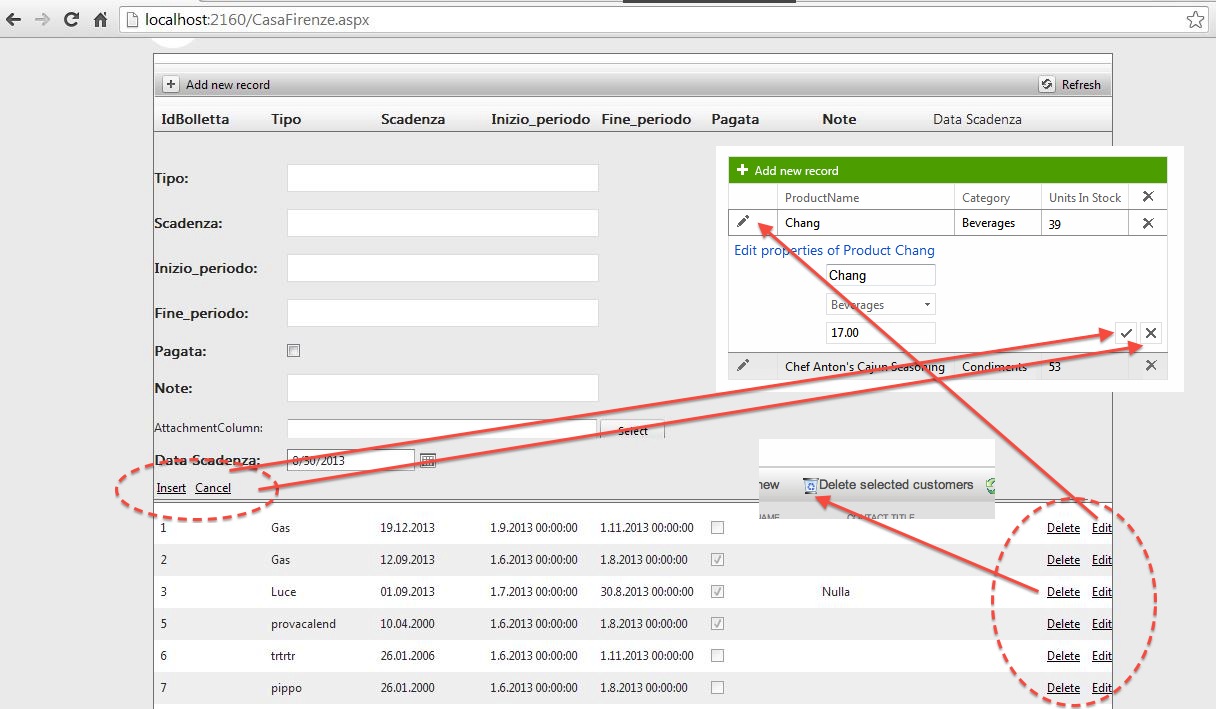Image resolution: width=1216 pixels, height=709 pixels.
Task: Click the Data Scadenza date input
Action: [x=351, y=460]
